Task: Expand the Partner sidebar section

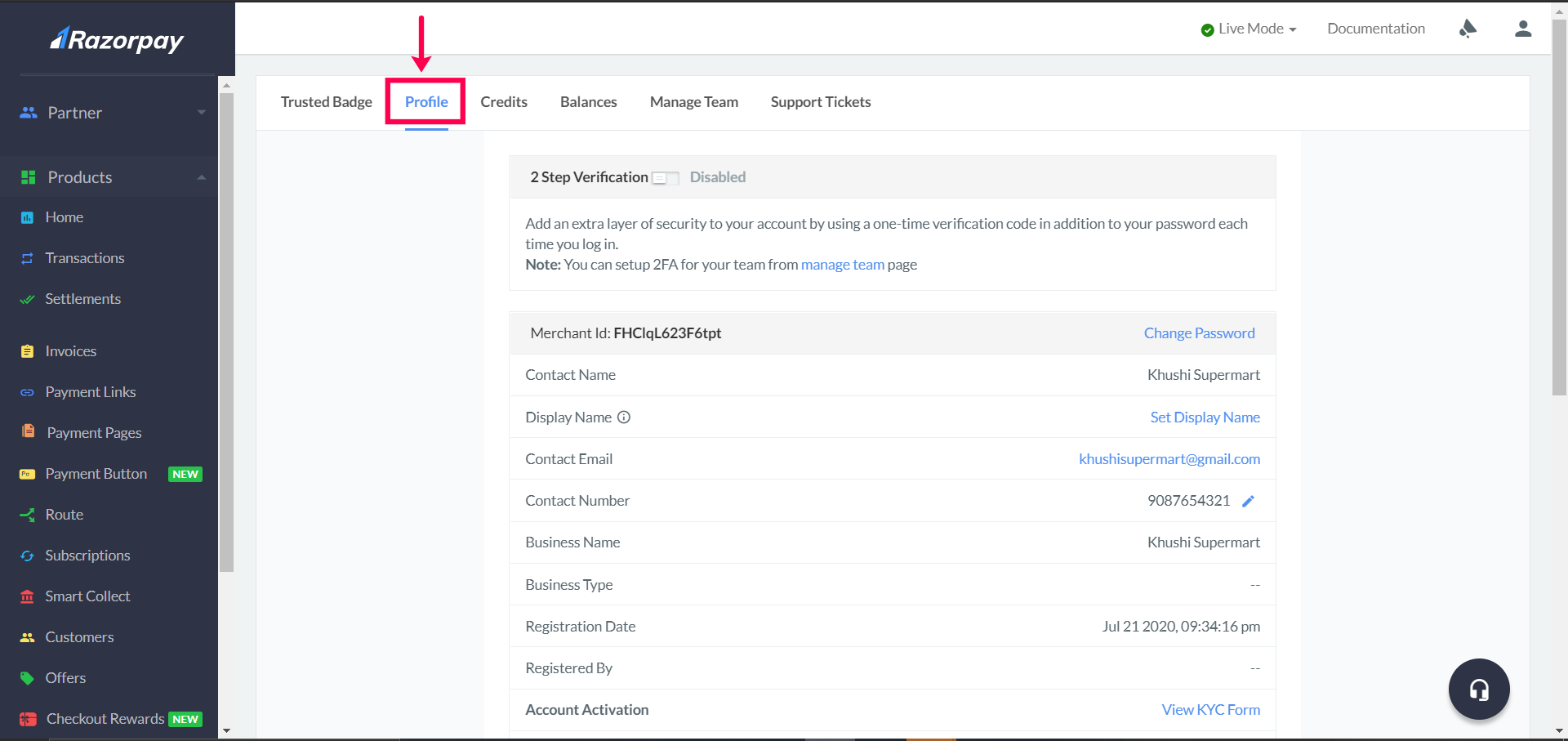Action: 111,113
